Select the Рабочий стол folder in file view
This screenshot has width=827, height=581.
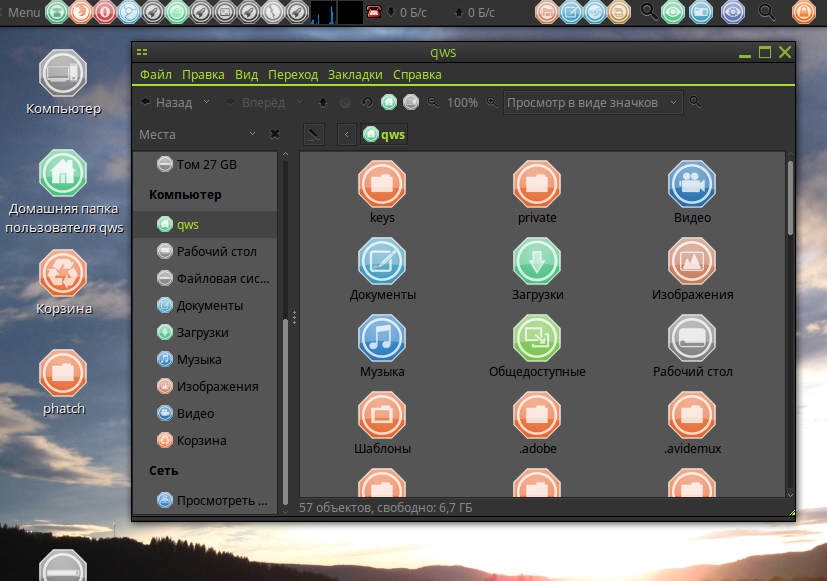click(x=692, y=346)
